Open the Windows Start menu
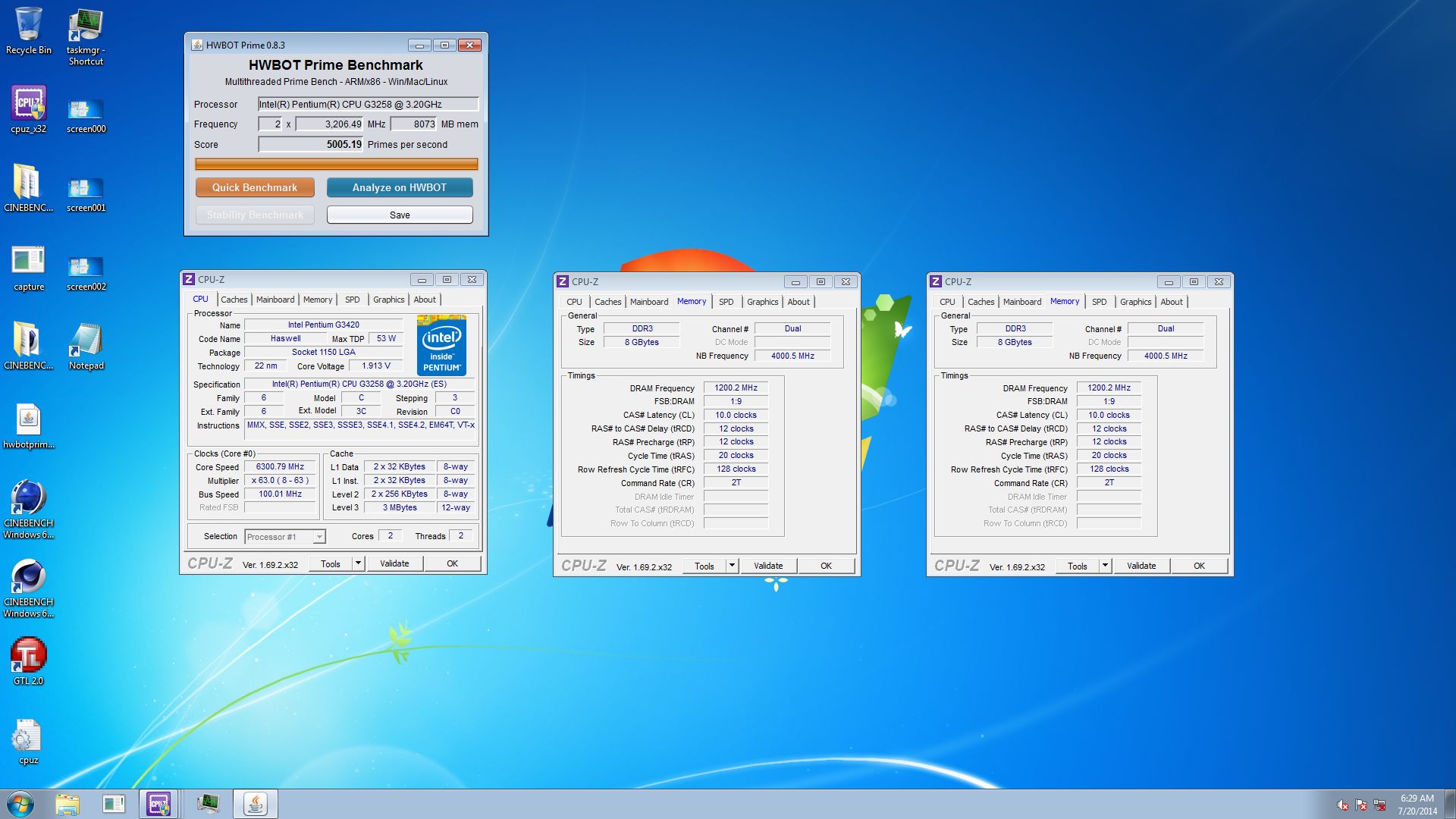The width and height of the screenshot is (1456, 819). tap(20, 804)
